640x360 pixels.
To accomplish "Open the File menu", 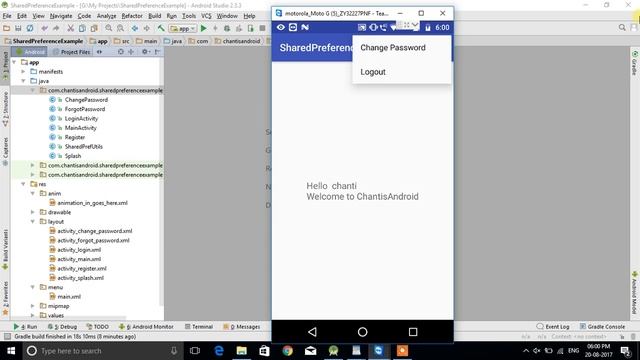I will coord(7,16).
